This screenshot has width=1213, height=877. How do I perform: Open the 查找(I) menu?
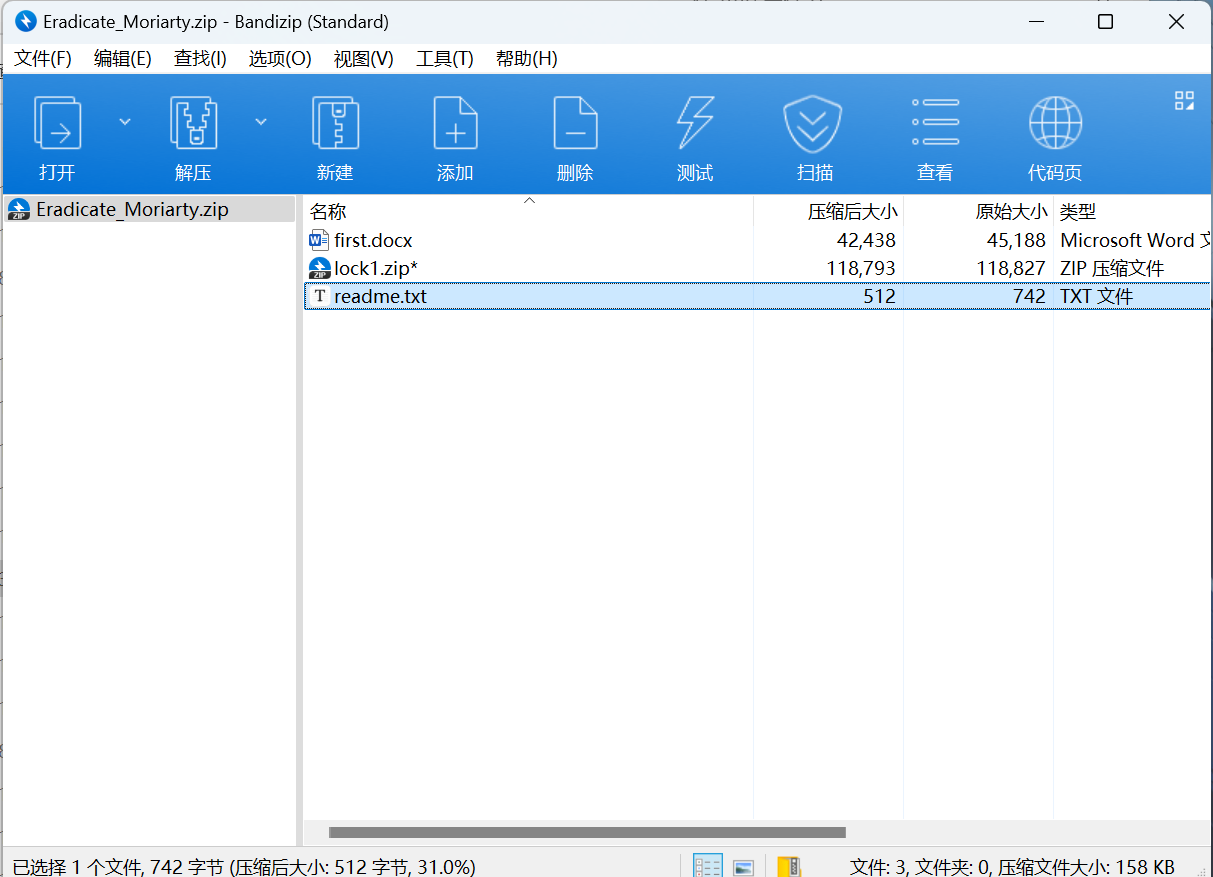pyautogui.click(x=200, y=58)
